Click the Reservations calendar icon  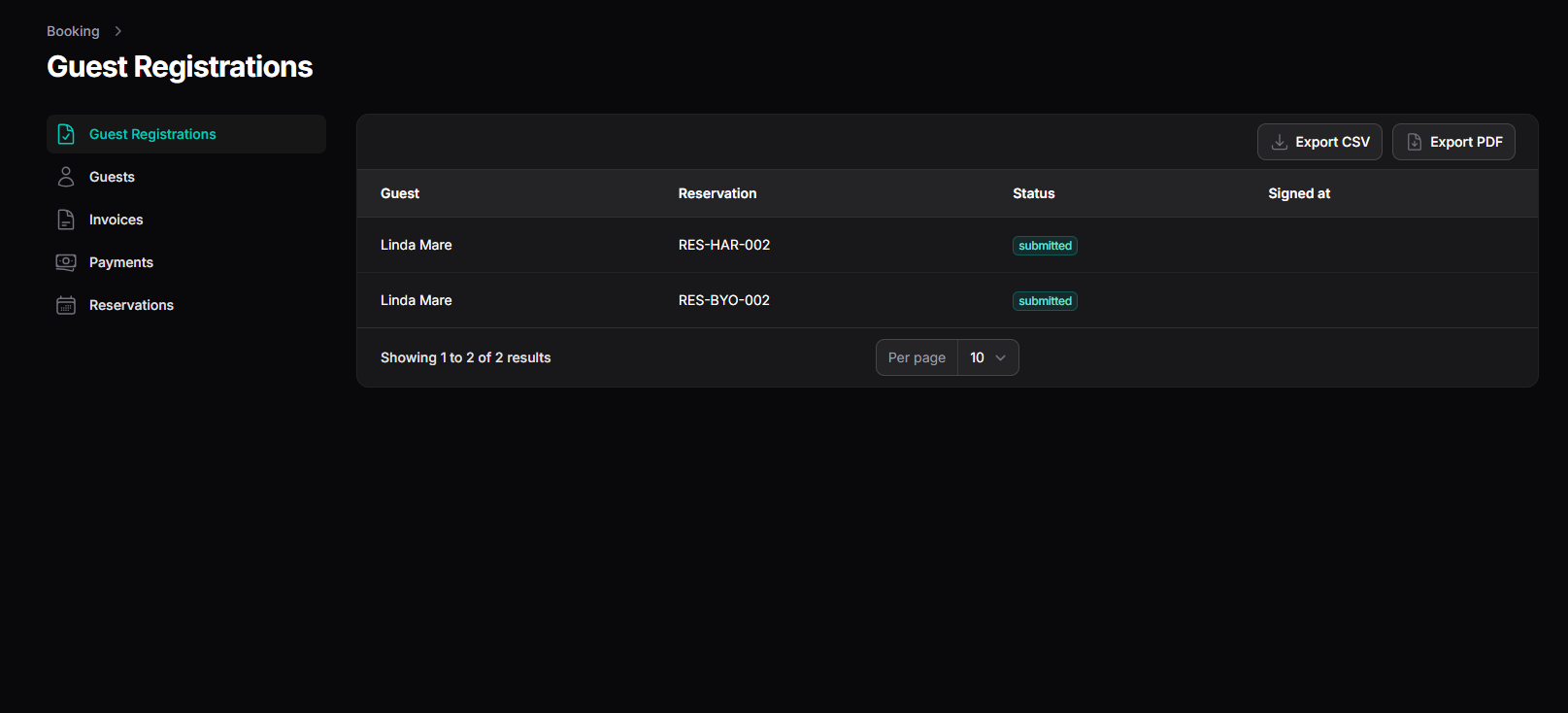(66, 305)
